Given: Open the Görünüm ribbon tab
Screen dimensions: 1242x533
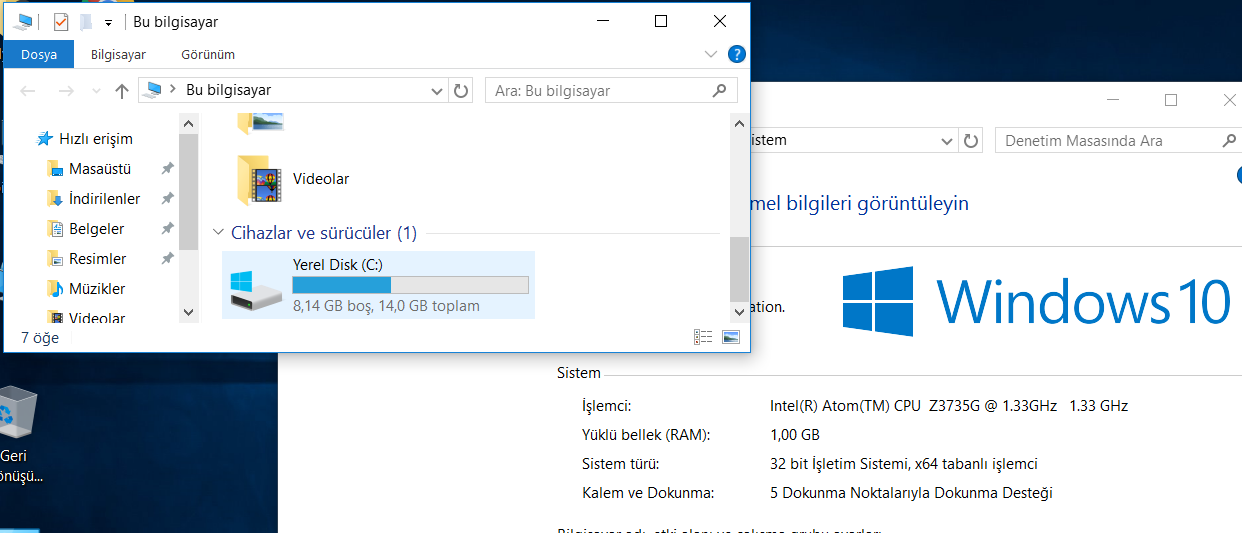Looking at the screenshot, I should coord(208,54).
